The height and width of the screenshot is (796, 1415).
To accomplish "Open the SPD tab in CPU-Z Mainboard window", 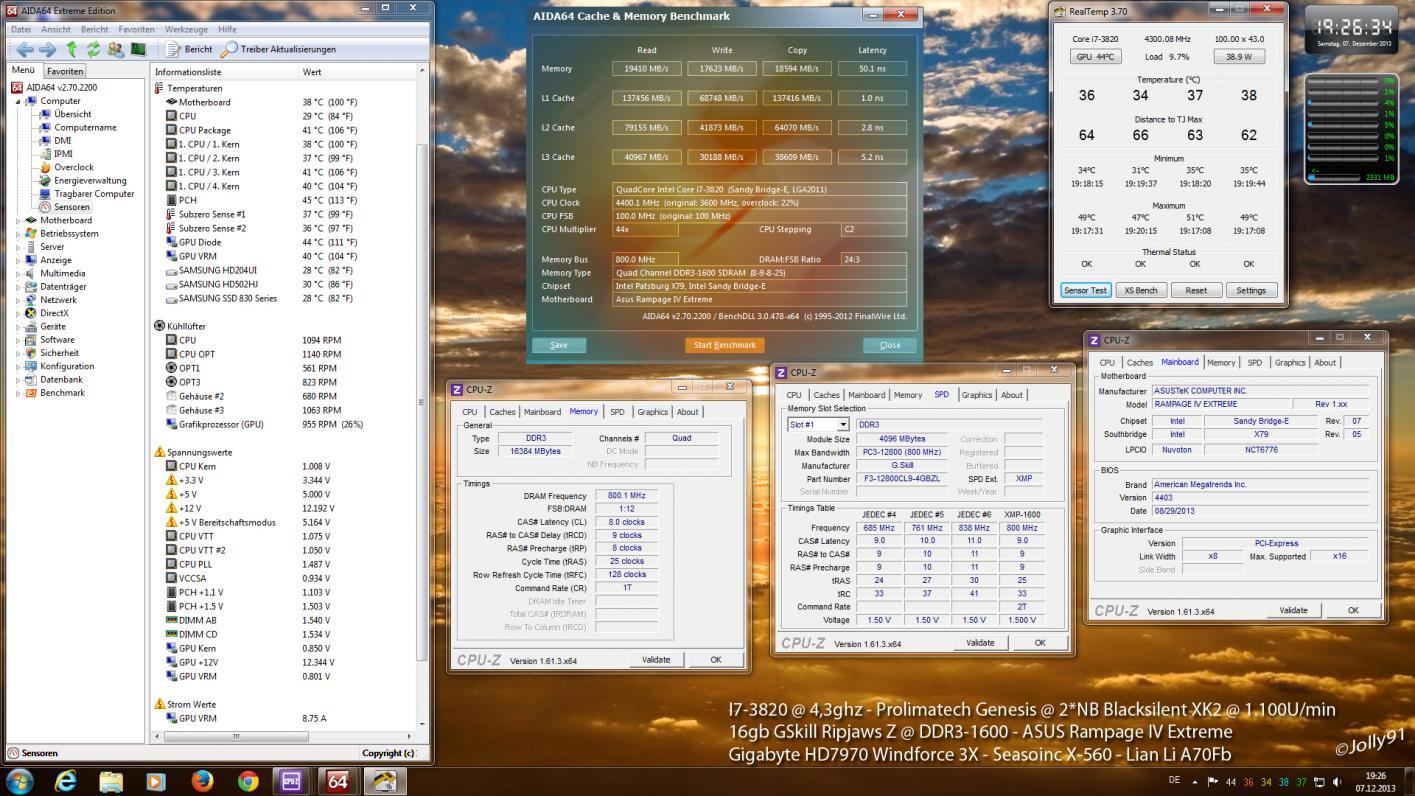I will 1254,363.
